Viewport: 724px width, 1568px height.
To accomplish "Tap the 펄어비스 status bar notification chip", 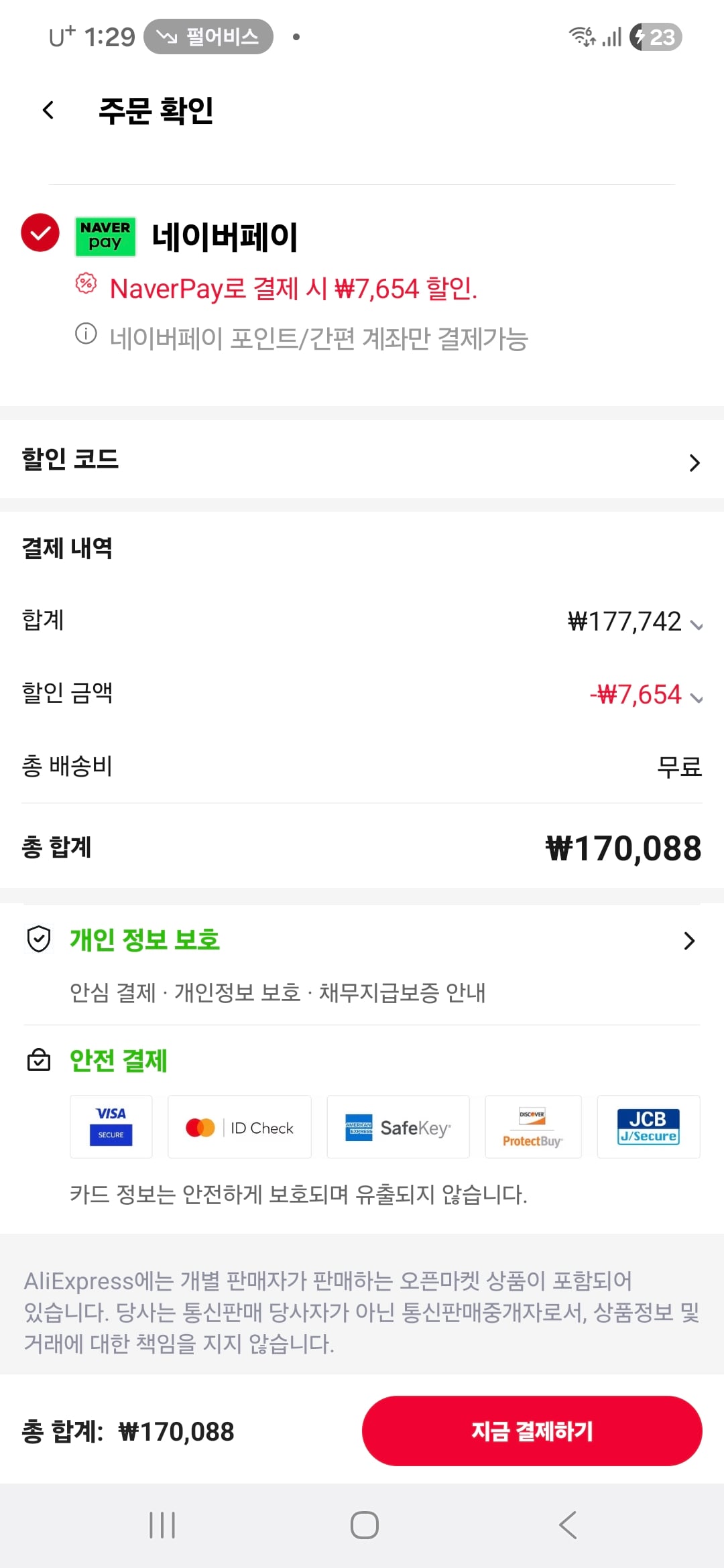I will tap(208, 37).
